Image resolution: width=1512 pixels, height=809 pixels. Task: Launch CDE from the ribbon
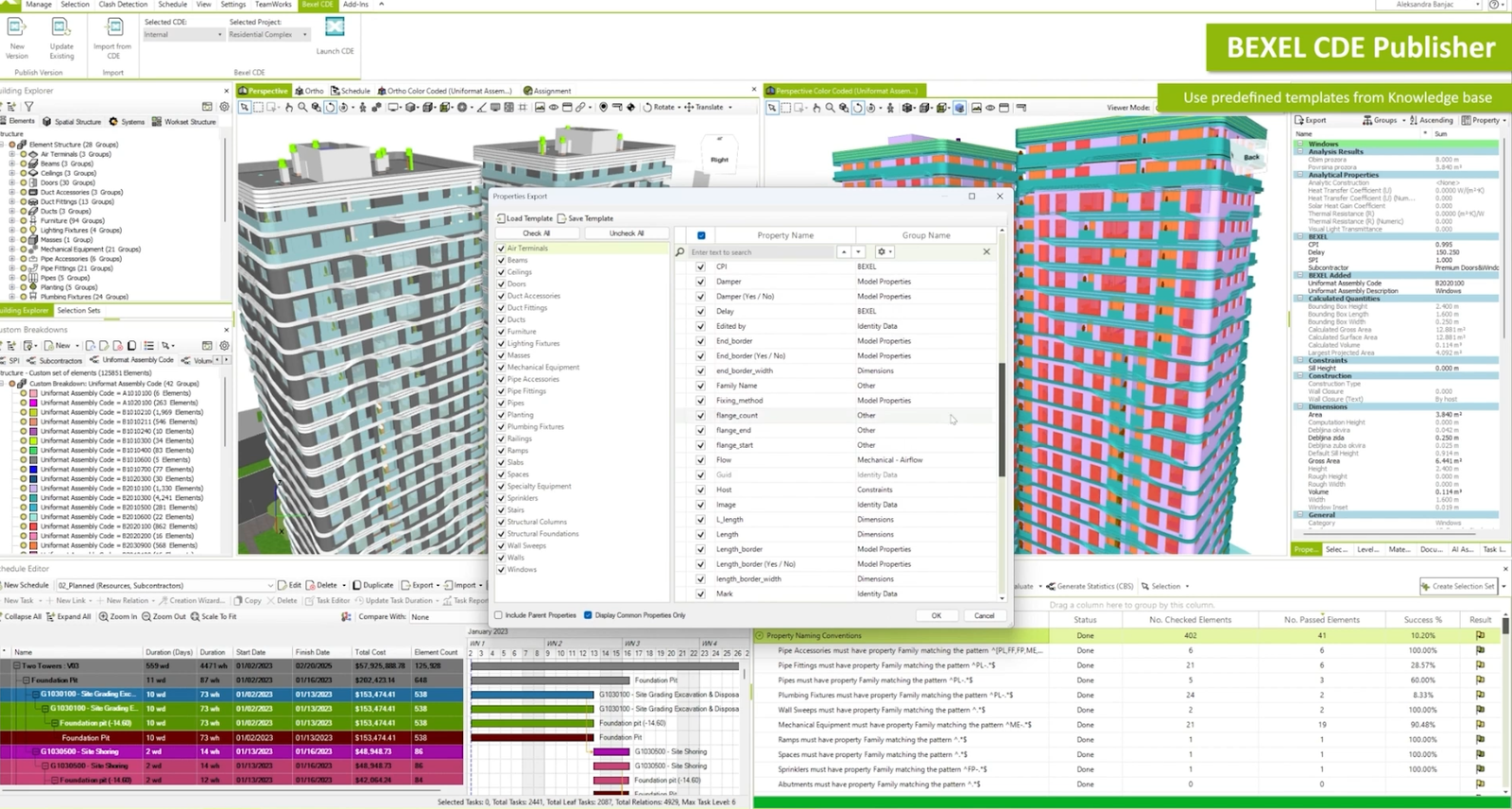pos(335,36)
